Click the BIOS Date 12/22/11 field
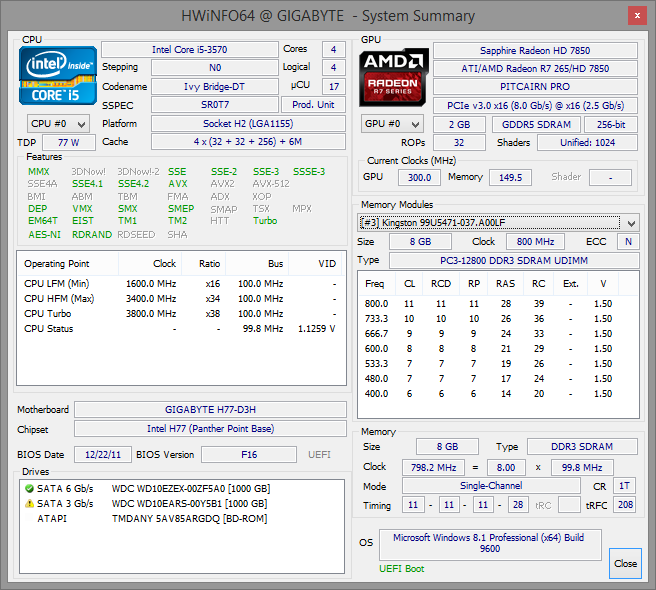Screen dimensions: 656x590 (103, 455)
